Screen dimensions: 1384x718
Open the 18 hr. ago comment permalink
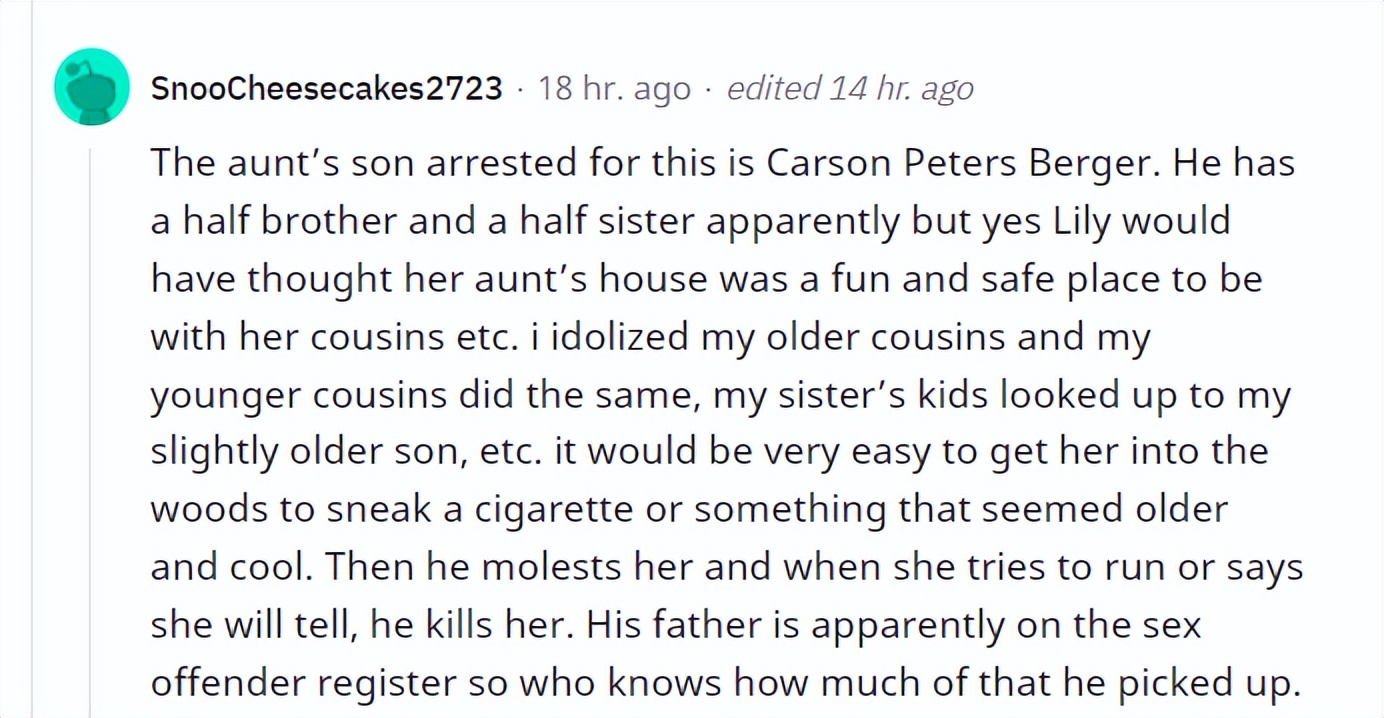pyautogui.click(x=615, y=89)
